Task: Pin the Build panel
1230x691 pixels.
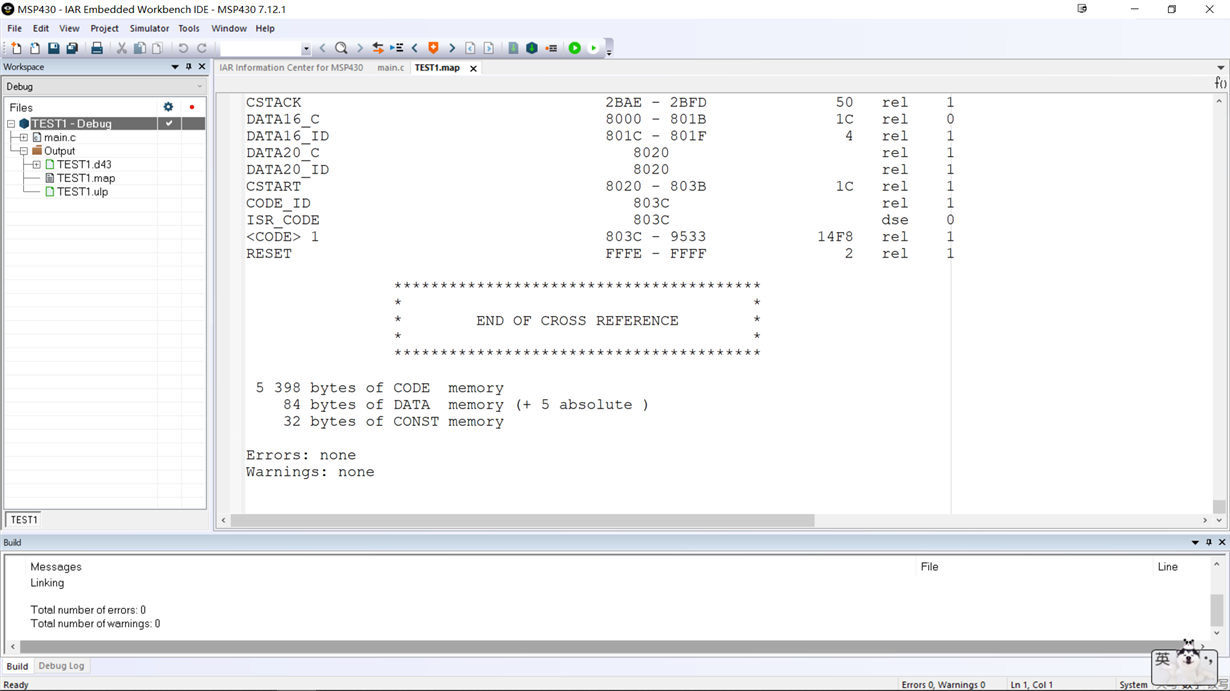Action: tap(1208, 542)
